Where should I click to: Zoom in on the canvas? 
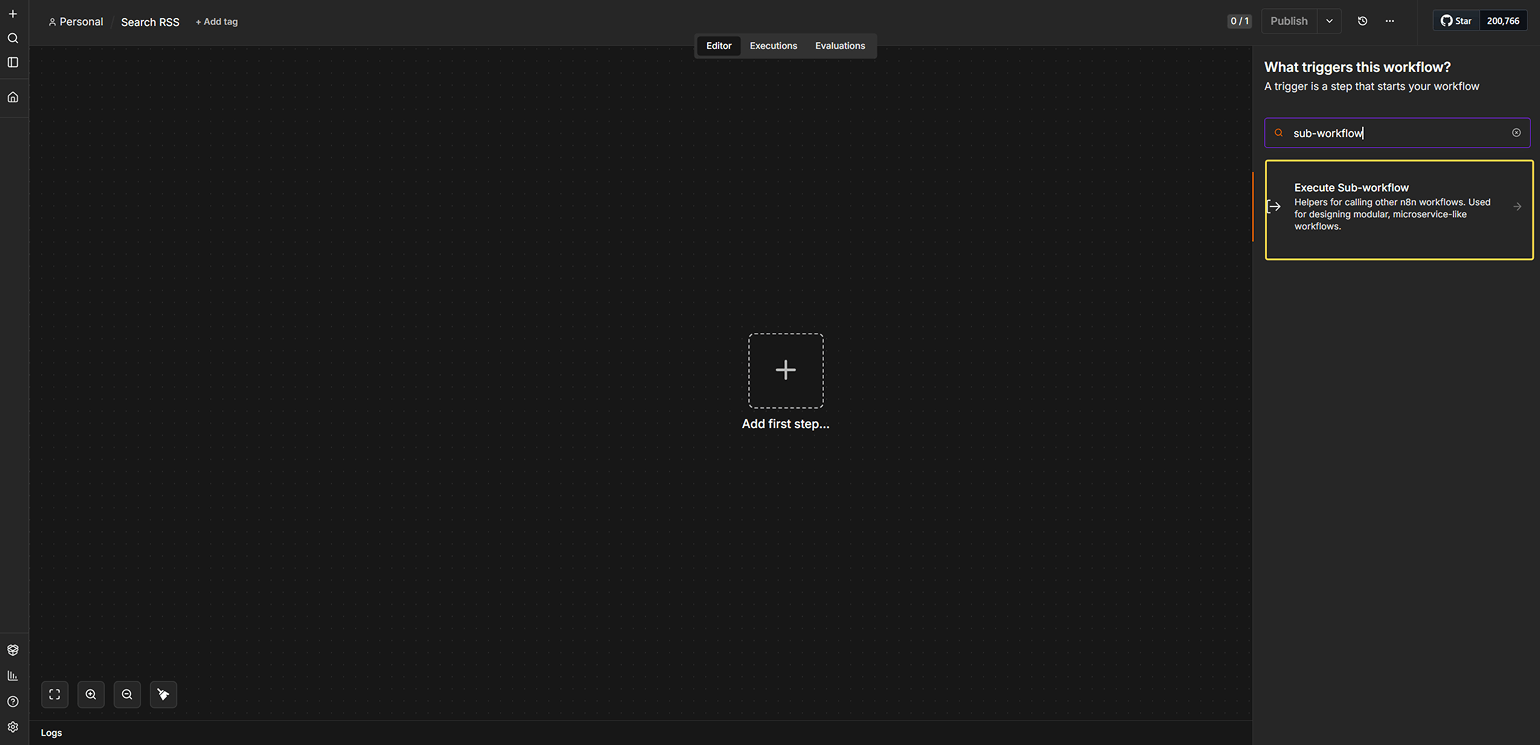[91, 694]
